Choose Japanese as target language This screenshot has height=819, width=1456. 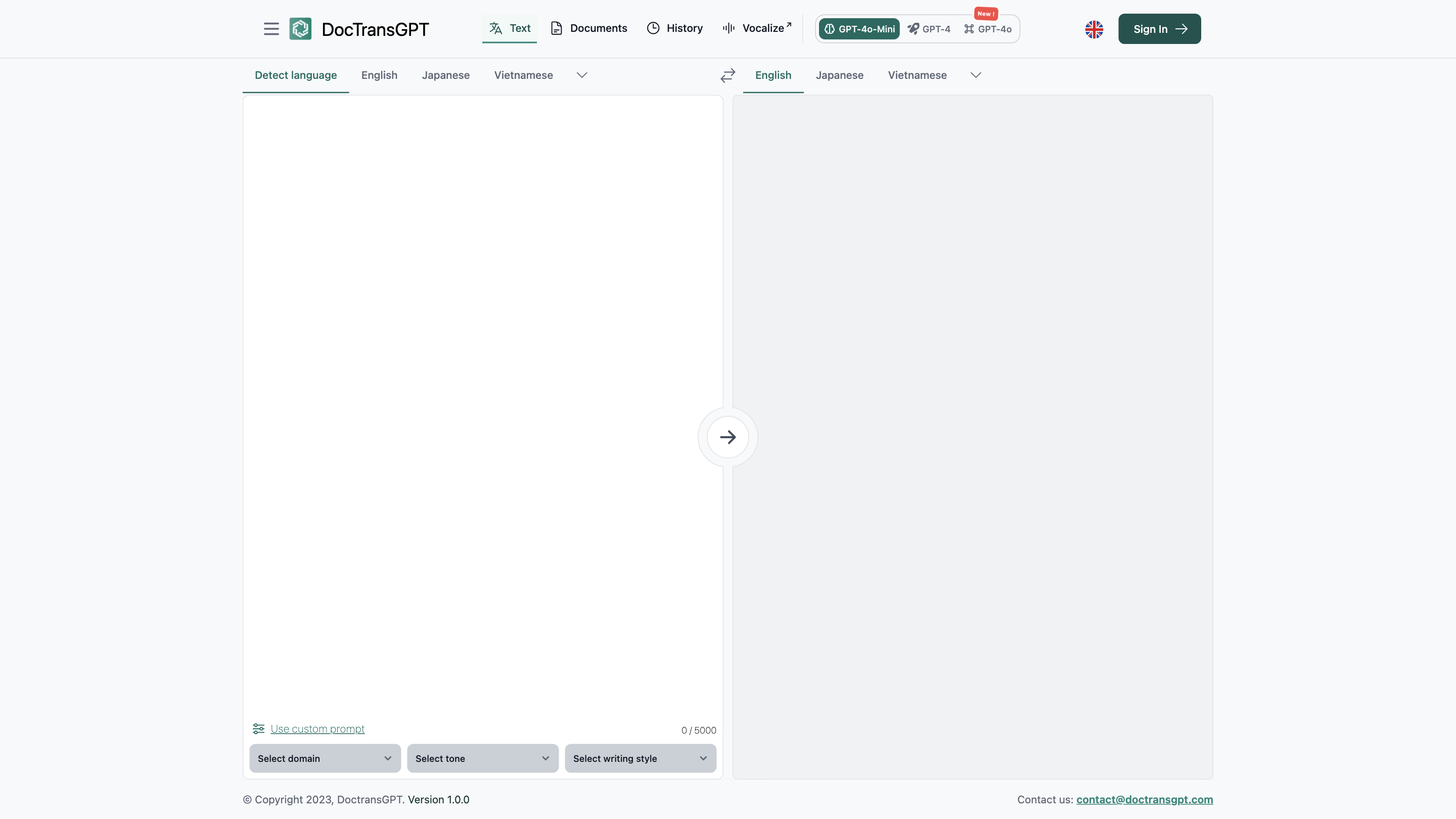point(839,75)
